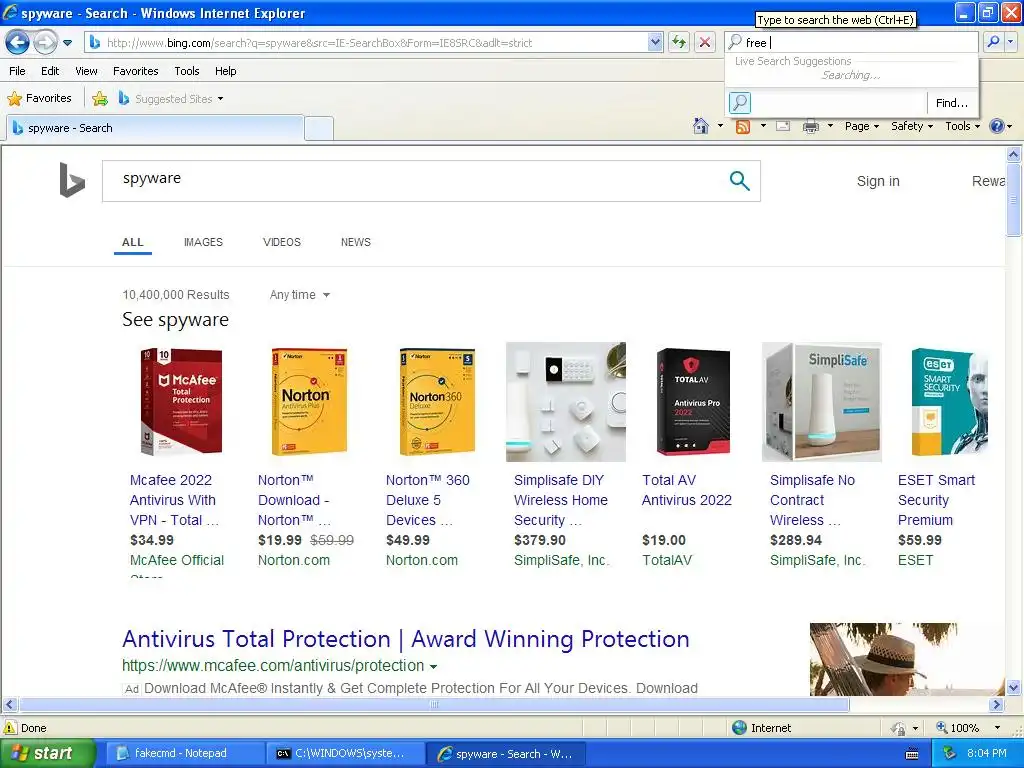This screenshot has width=1024, height=768.
Task: Click the Favorites star button
Action: (x=39, y=99)
